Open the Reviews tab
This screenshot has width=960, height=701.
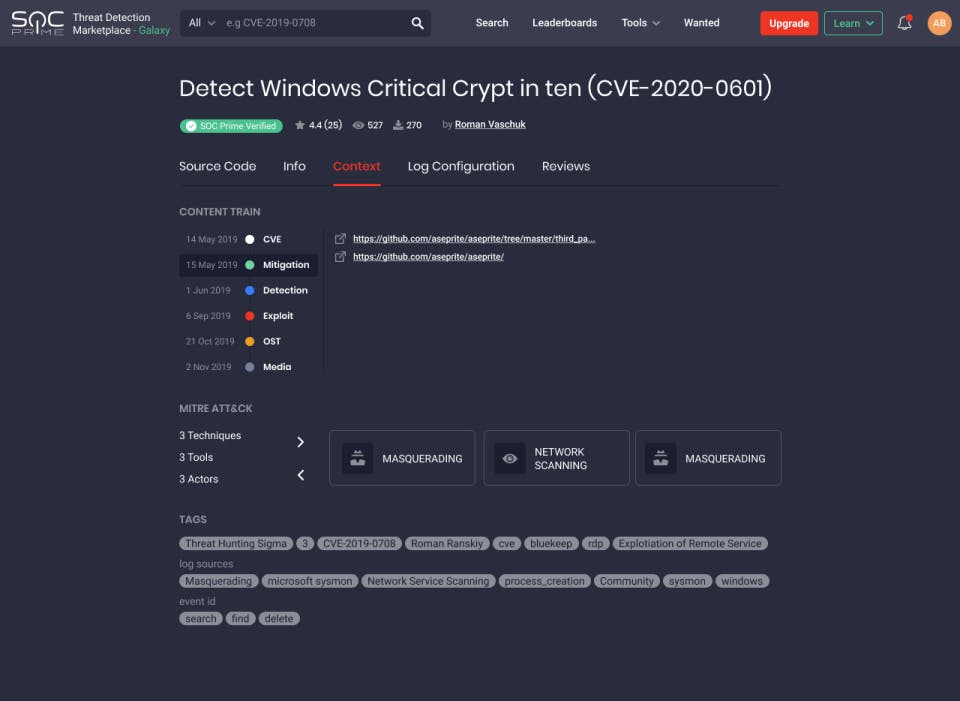tap(566, 167)
